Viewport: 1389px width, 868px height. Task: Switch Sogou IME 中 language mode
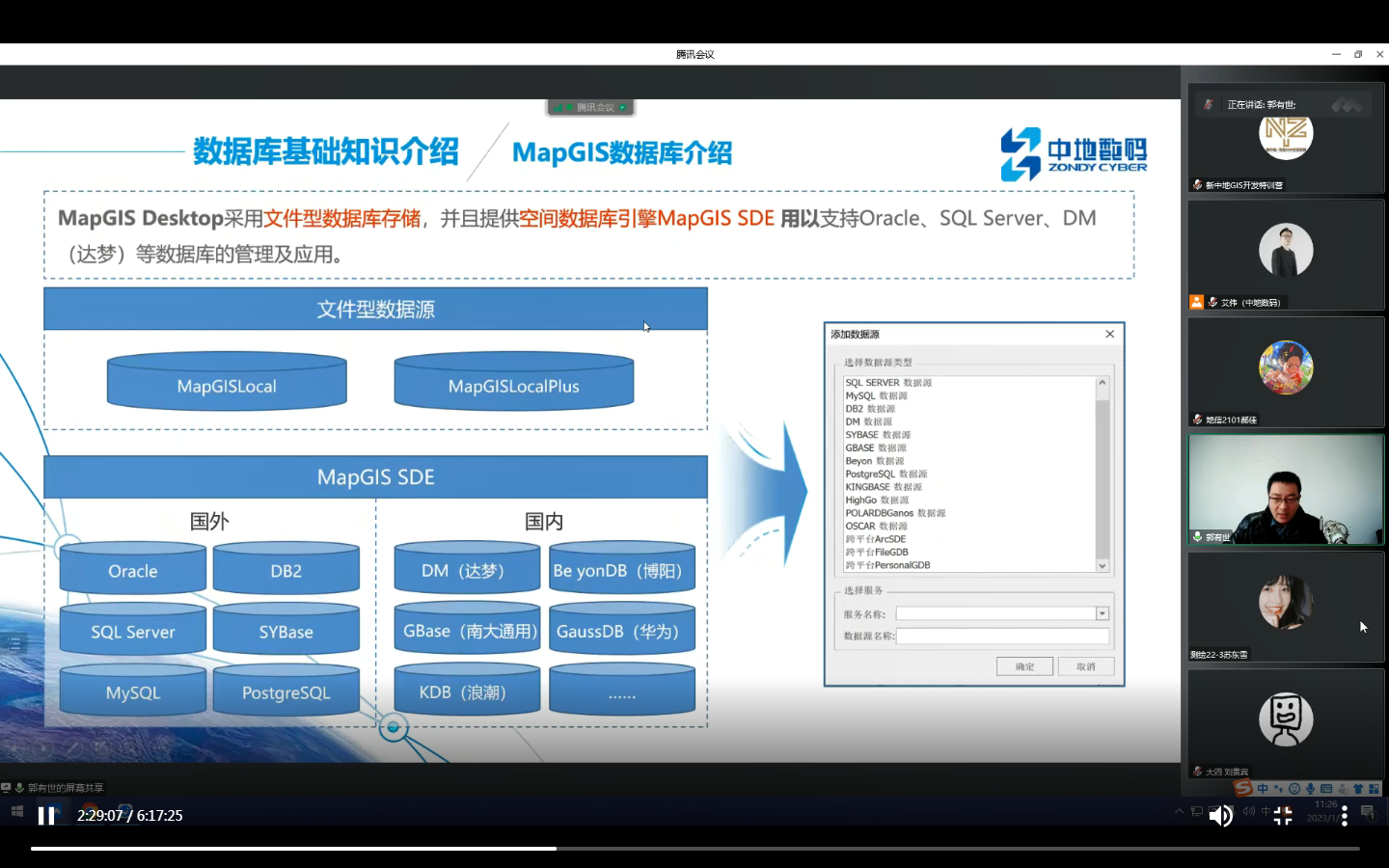coord(1263,789)
